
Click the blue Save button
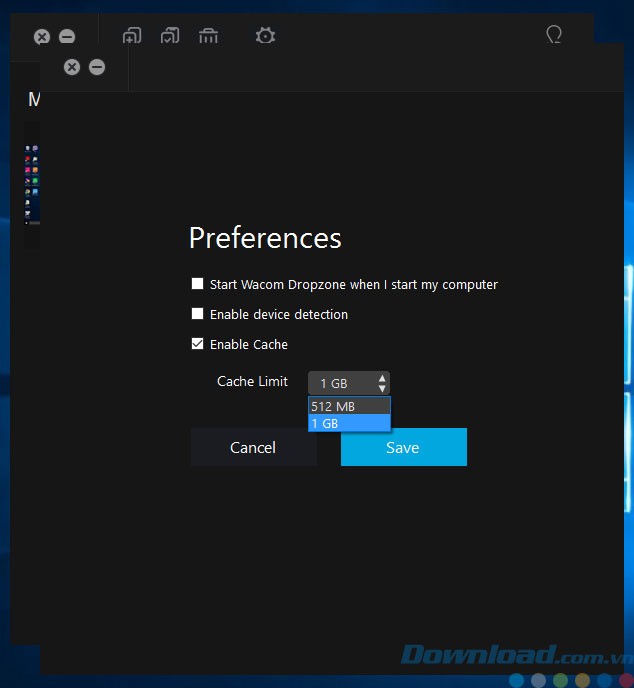click(403, 447)
